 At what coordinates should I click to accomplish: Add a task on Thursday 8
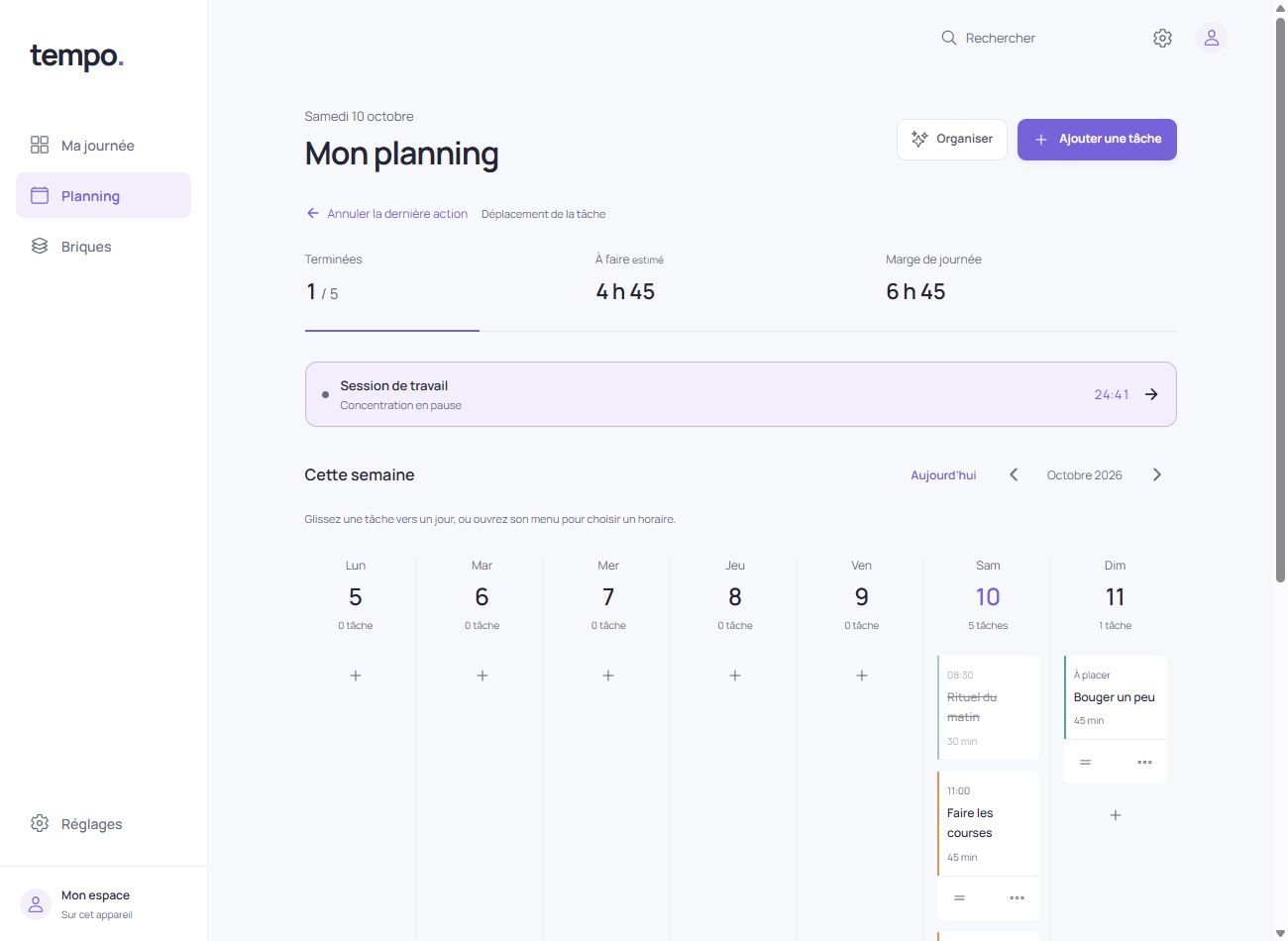[x=735, y=676]
